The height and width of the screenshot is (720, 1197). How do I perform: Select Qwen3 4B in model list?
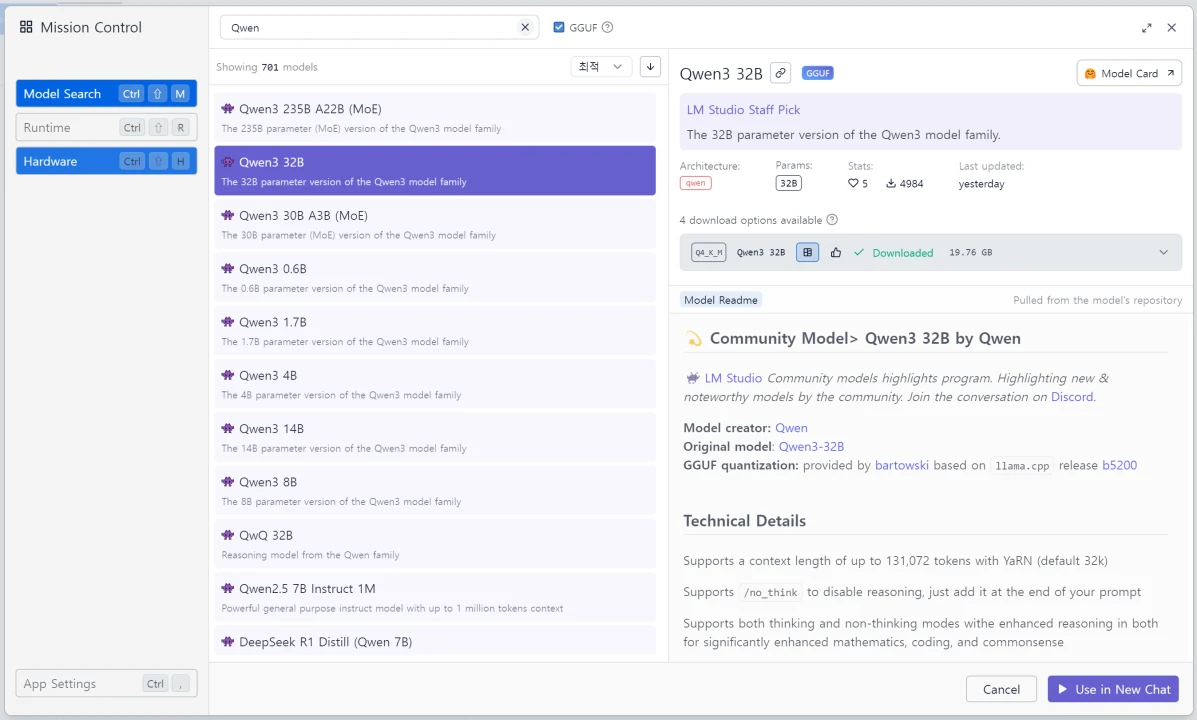pyautogui.click(x=435, y=384)
